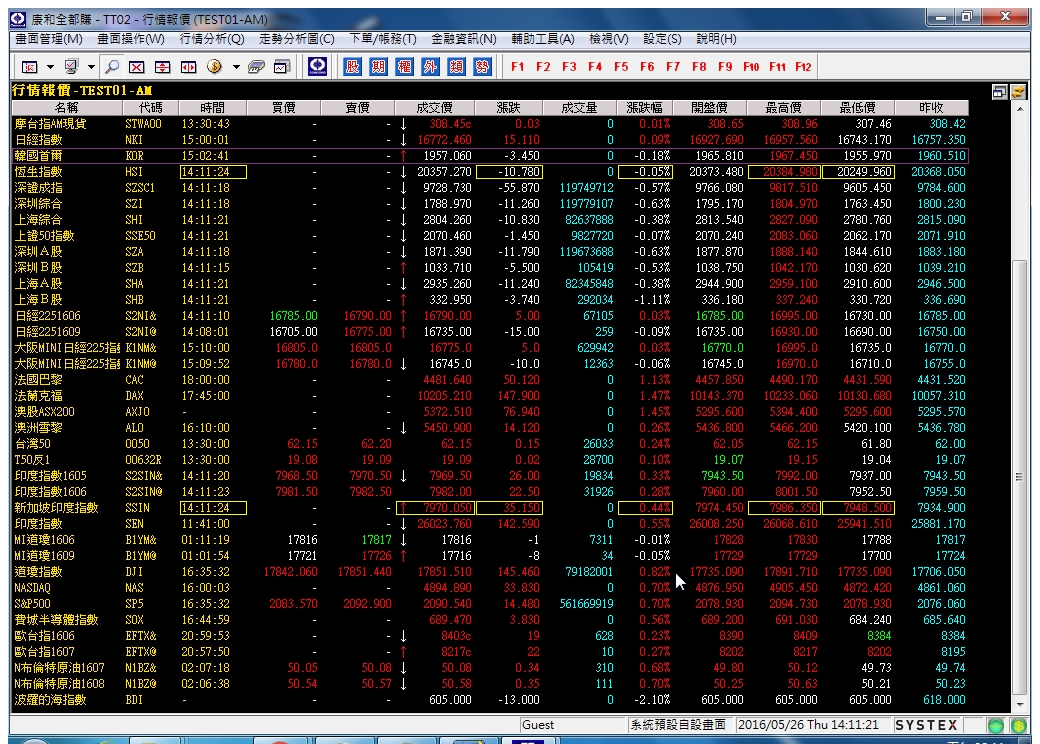Open the 行情分析(Q) menu
1040x744 pixels.
coord(212,39)
